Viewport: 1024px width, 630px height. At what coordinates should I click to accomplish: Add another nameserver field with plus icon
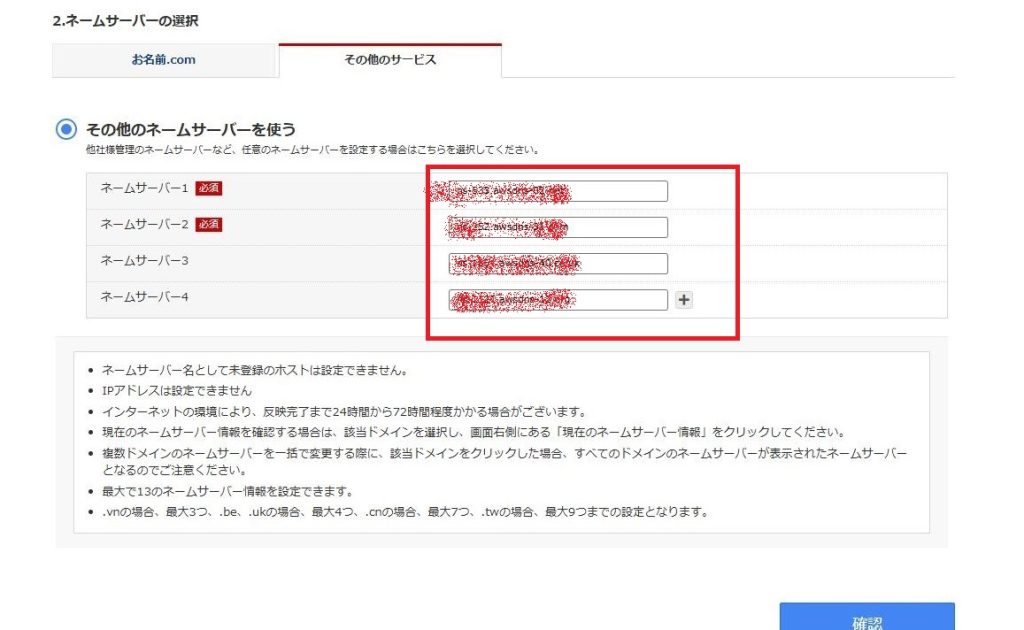point(684,300)
